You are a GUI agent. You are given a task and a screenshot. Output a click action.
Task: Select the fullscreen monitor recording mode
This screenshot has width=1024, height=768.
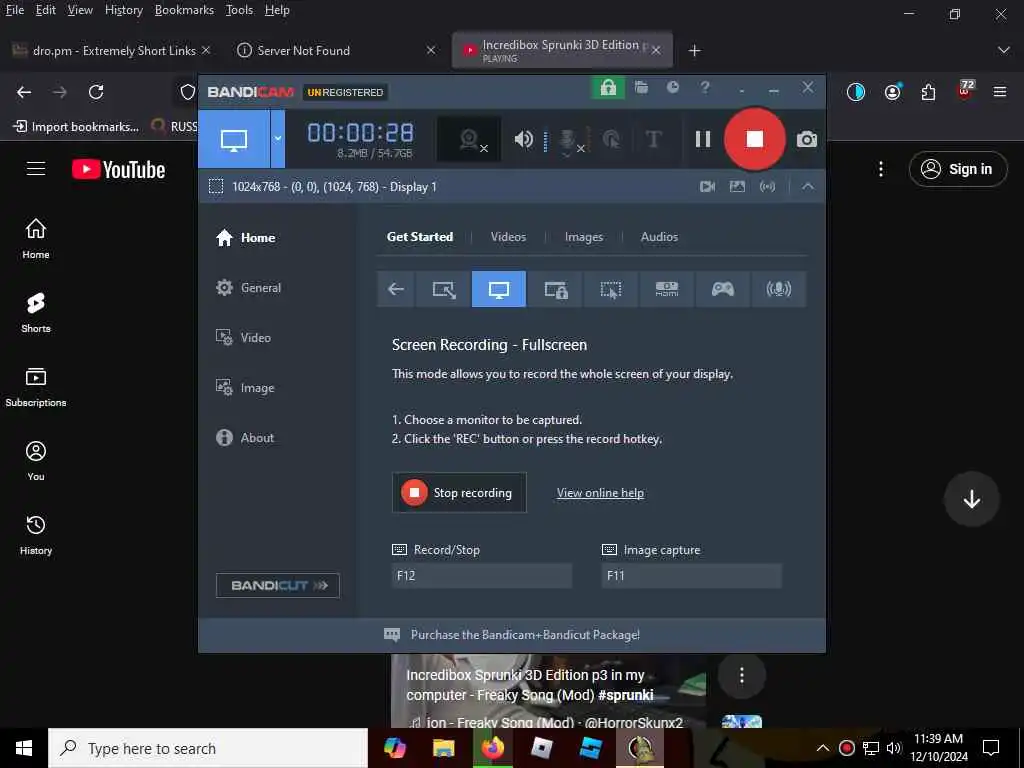[499, 289]
